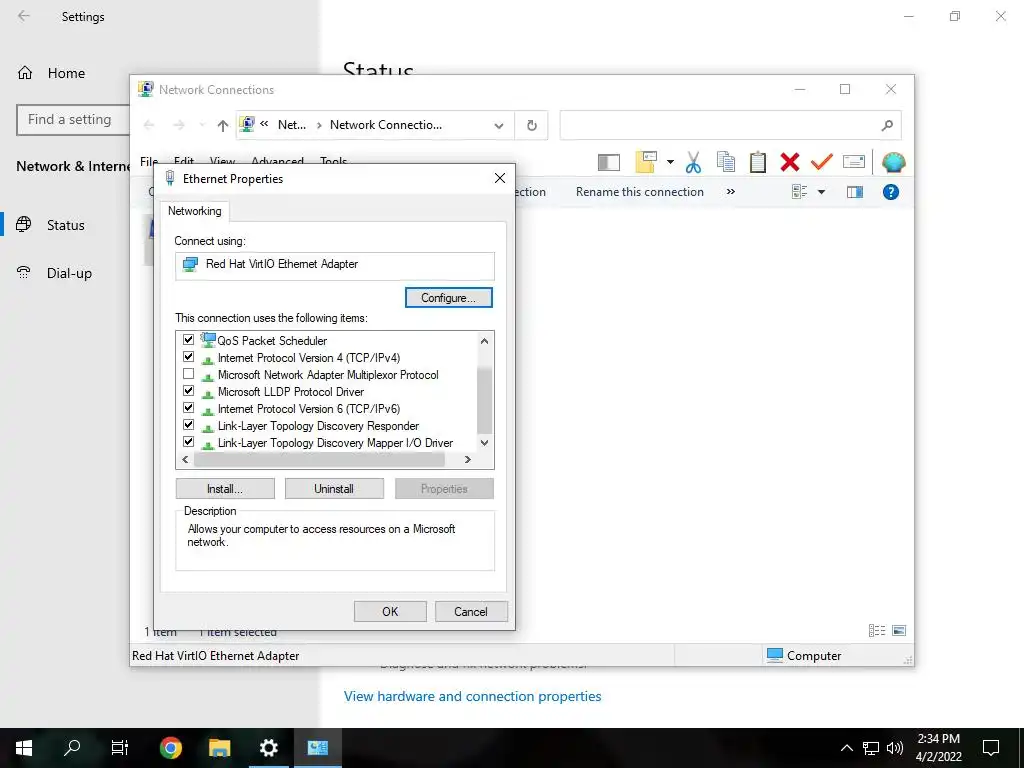Uncheck Internet Protocol Version 6 (TCP/IPv6)
1024x768 pixels.
pos(189,408)
